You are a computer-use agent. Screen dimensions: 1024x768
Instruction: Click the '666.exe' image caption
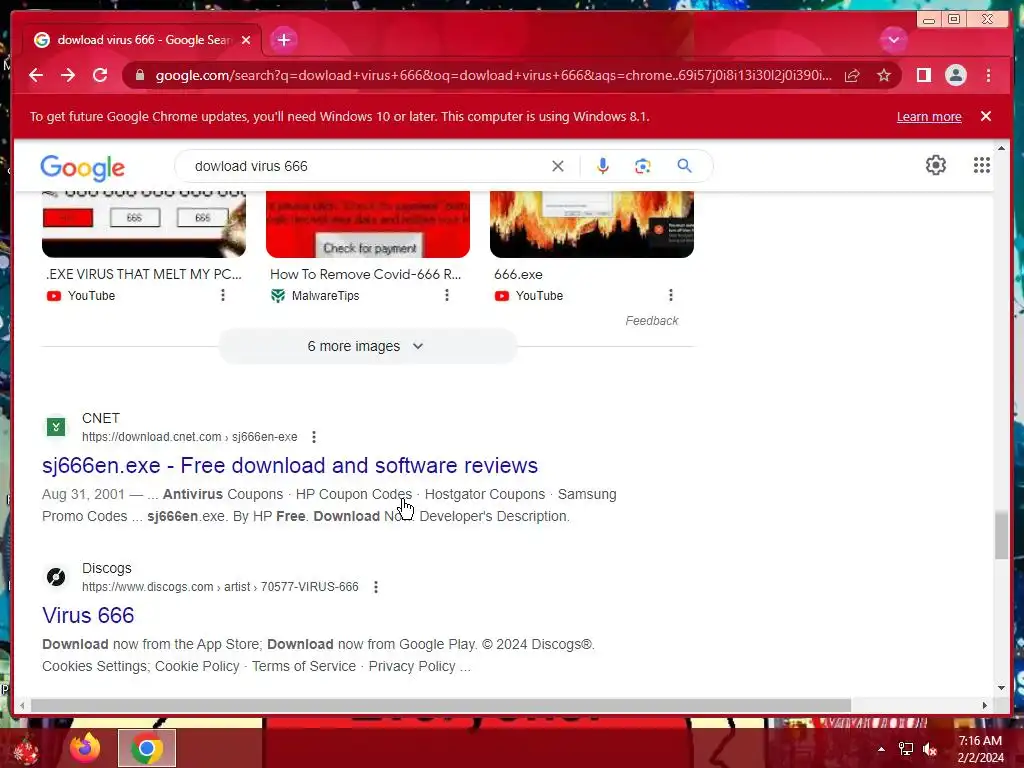518,274
